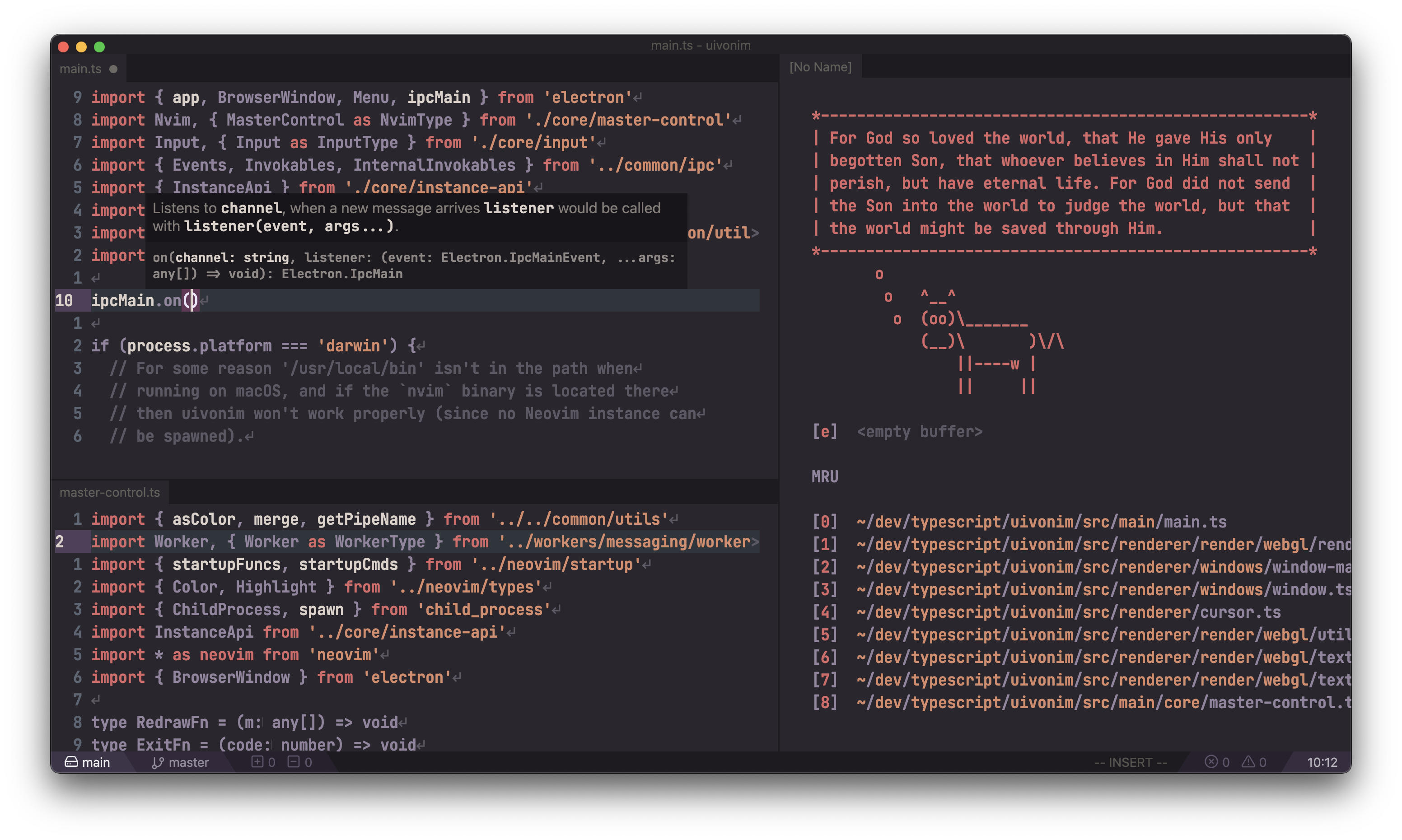The image size is (1402, 840).
Task: Click comment line starting '// For some reason'
Action: (x=371, y=369)
